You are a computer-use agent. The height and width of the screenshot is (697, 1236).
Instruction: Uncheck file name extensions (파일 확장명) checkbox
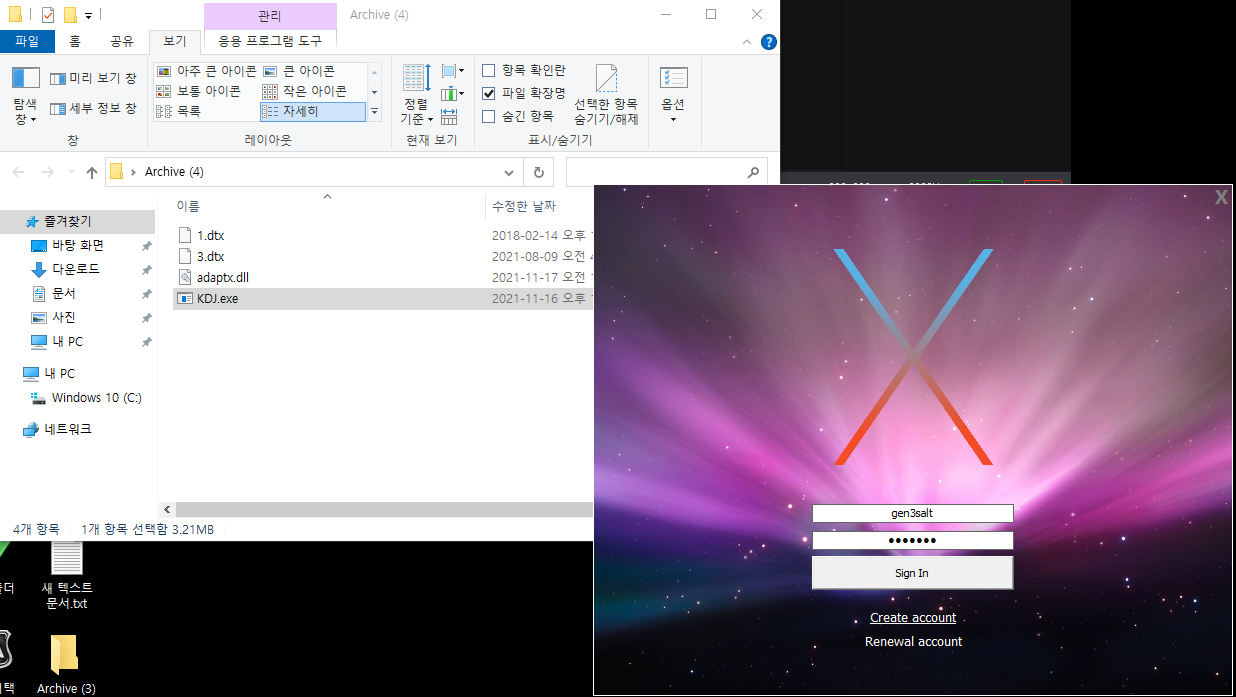click(489, 93)
